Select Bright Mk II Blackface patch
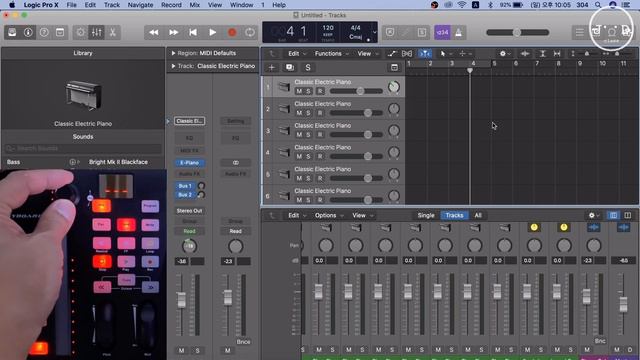The image size is (640, 360). [118, 162]
